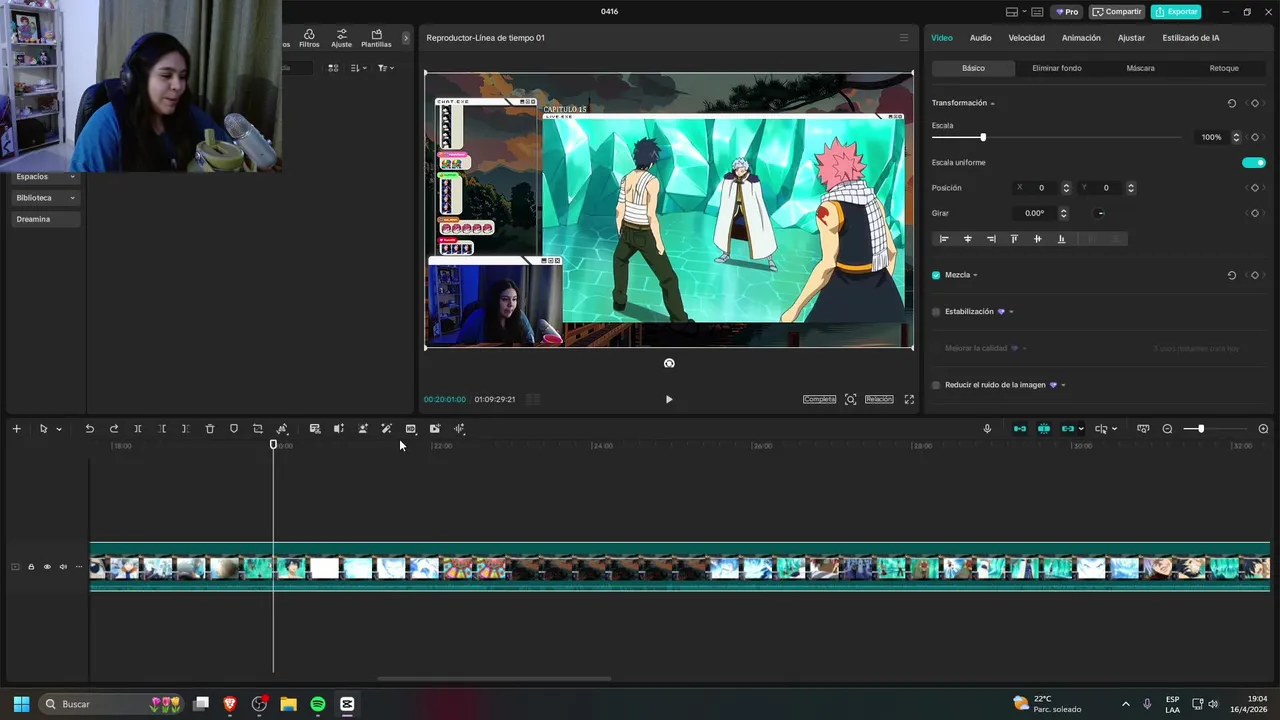
Task: Expand the Estabilización options arrow
Action: pos(1011,312)
